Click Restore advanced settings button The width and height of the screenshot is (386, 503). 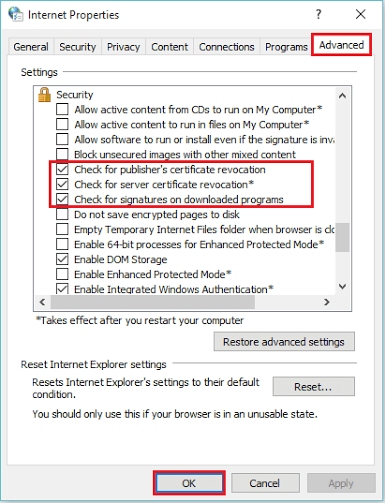[284, 342]
